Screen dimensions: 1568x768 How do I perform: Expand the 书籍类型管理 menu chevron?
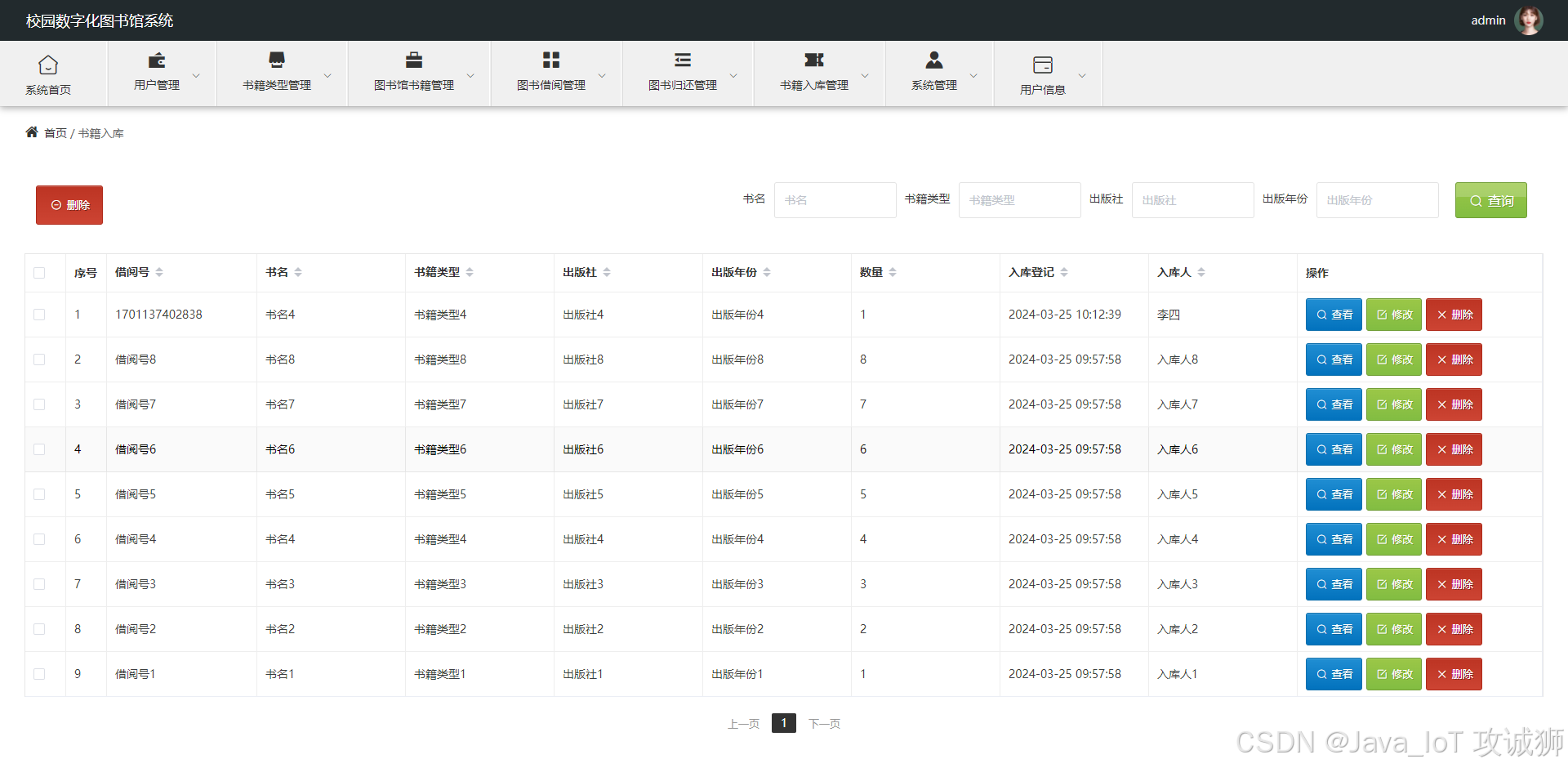pos(327,75)
